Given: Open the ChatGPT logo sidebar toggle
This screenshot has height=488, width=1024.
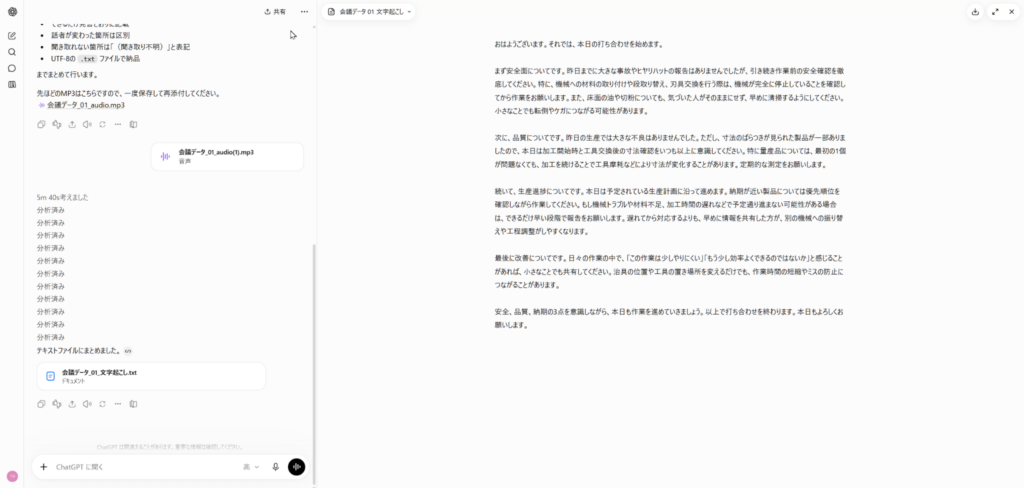Looking at the screenshot, I should point(12,11).
